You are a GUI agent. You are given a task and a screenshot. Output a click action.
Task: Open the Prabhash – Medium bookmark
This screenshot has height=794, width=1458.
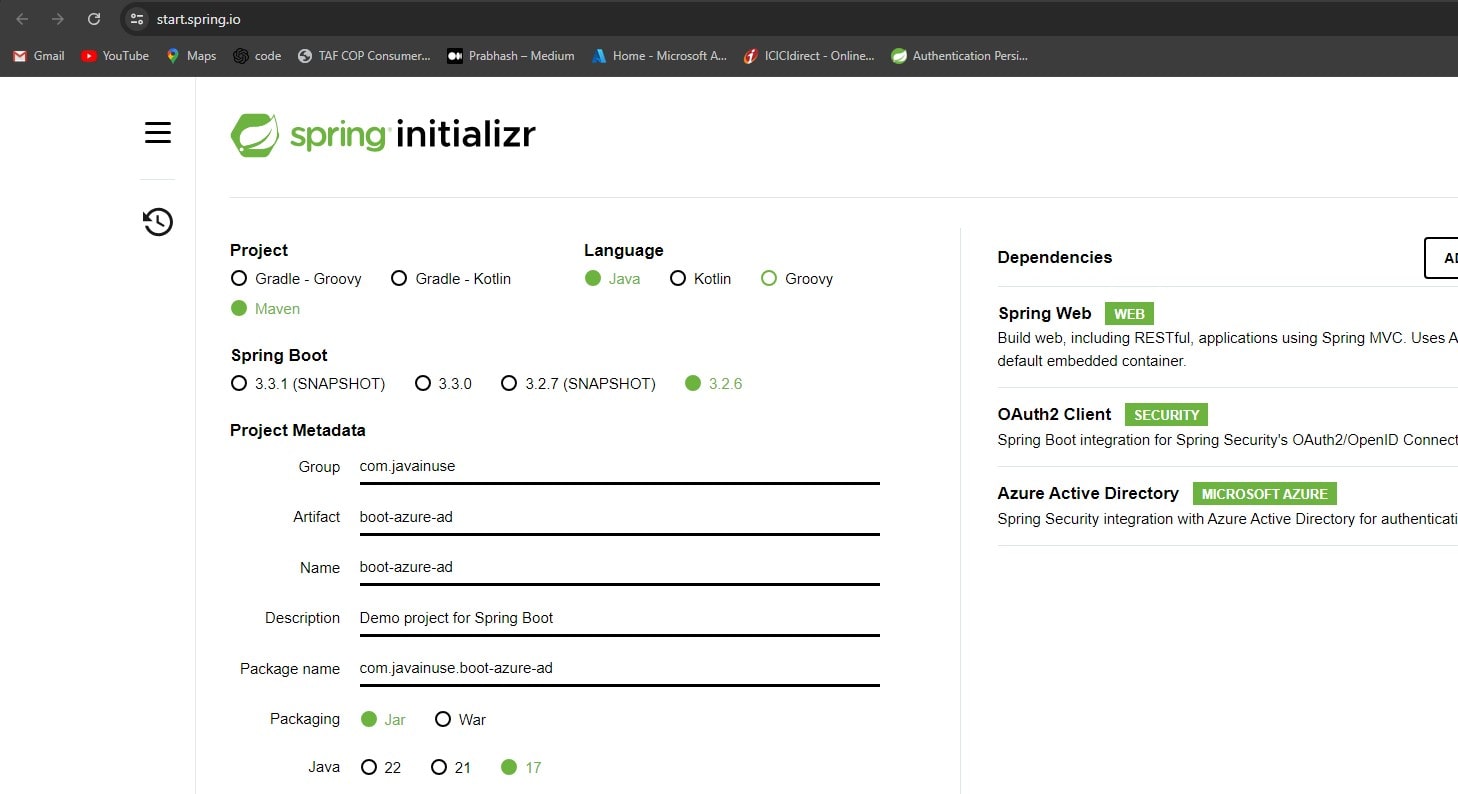511,56
